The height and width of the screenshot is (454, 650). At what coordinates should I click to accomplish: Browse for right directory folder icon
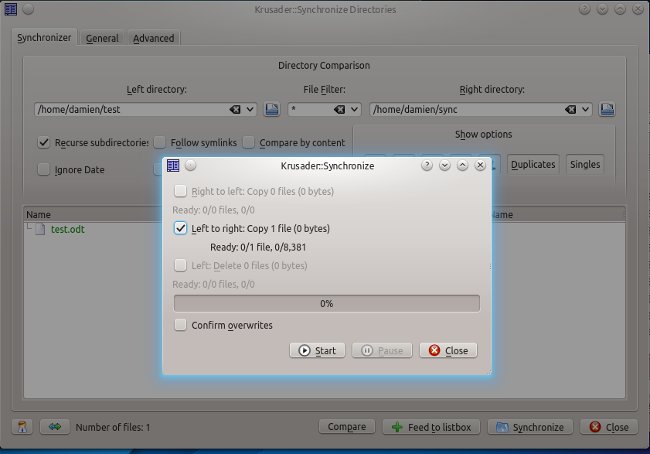pos(607,109)
